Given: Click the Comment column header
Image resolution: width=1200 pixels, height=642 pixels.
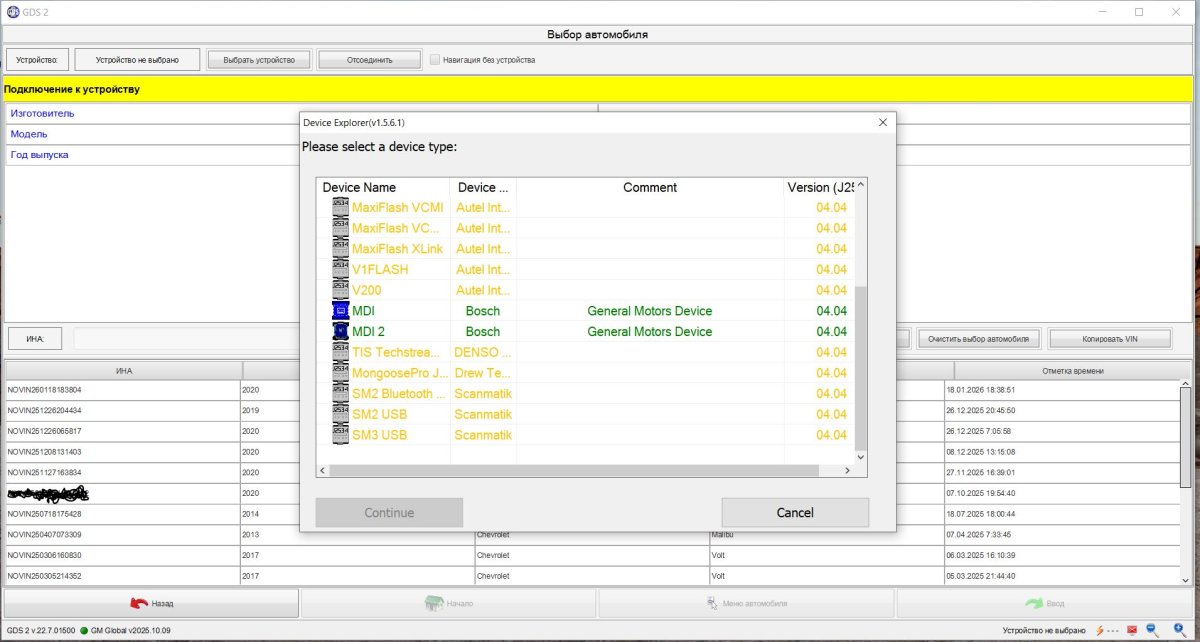Looking at the screenshot, I should coord(649,187).
